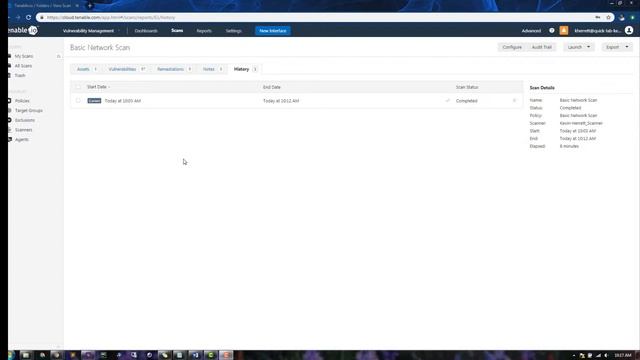Click the Tenable.io logo
Viewport: 640px width, 360px height.
23,30
